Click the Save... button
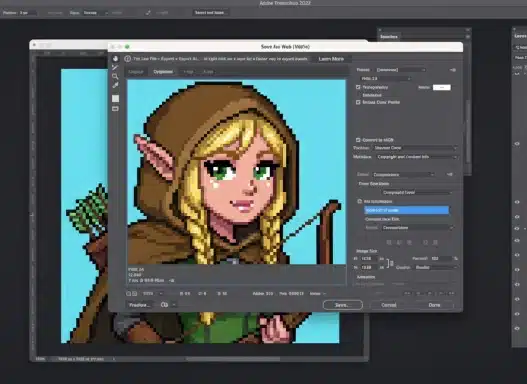The width and height of the screenshot is (527, 384). click(342, 305)
